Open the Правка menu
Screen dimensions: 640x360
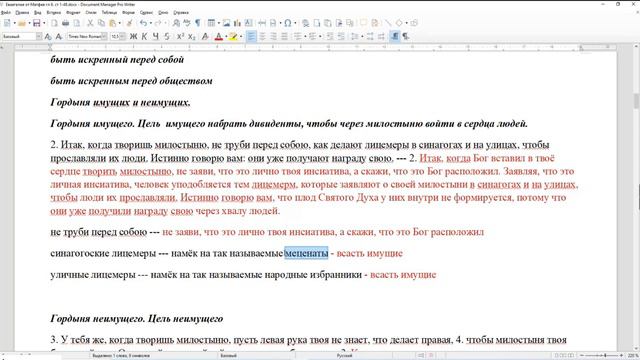click(22, 13)
